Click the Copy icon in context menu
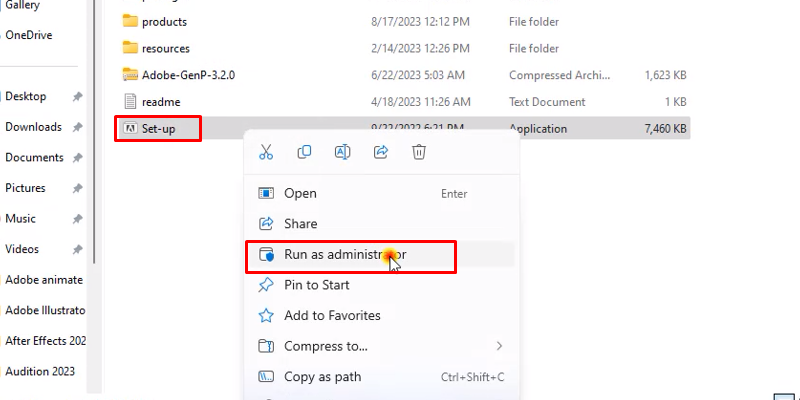Viewport: 800px width, 400px height. (x=304, y=152)
